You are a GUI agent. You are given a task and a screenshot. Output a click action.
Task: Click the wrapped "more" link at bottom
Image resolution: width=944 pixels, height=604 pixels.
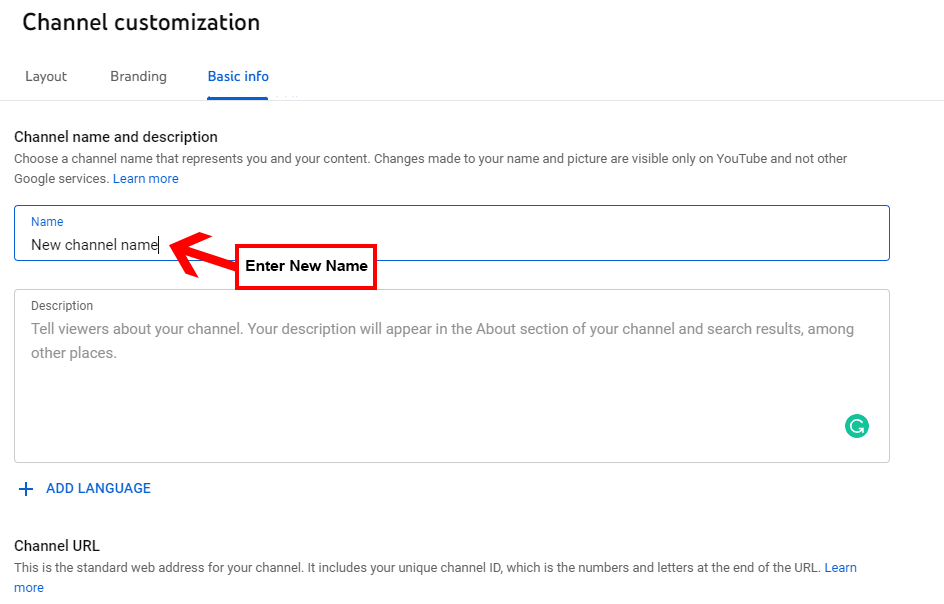pyautogui.click(x=29, y=588)
